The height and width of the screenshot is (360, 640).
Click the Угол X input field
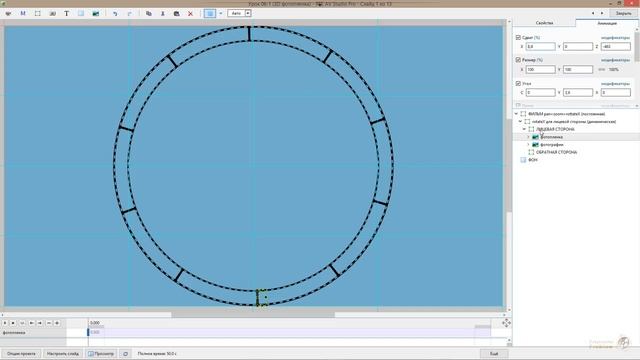(x=616, y=93)
